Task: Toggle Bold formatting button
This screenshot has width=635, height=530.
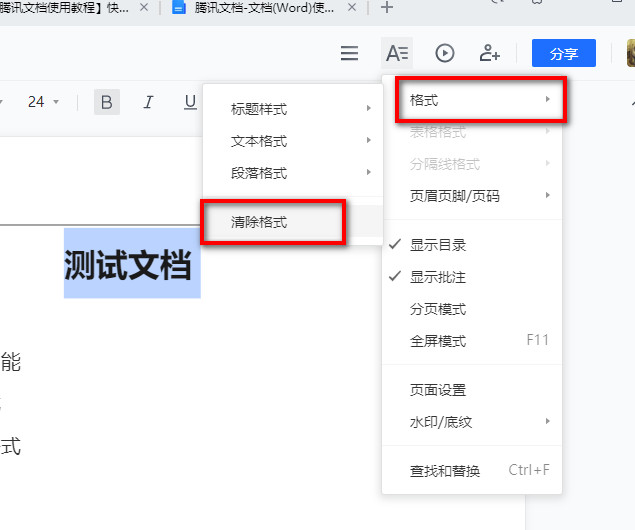Action: (107, 102)
